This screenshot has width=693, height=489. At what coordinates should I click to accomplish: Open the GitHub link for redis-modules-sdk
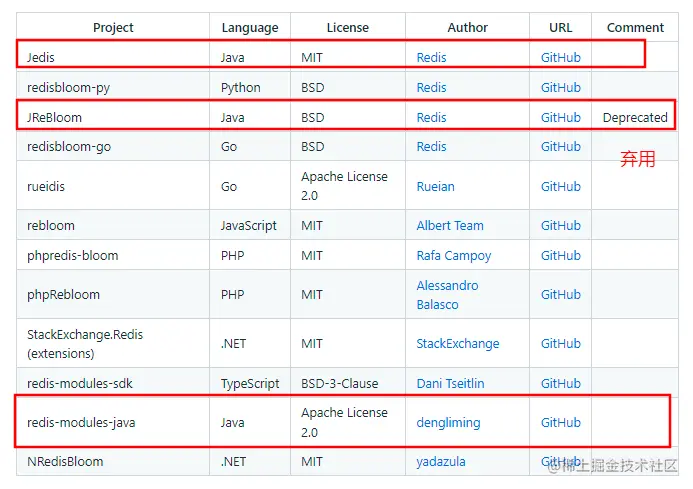click(x=560, y=383)
